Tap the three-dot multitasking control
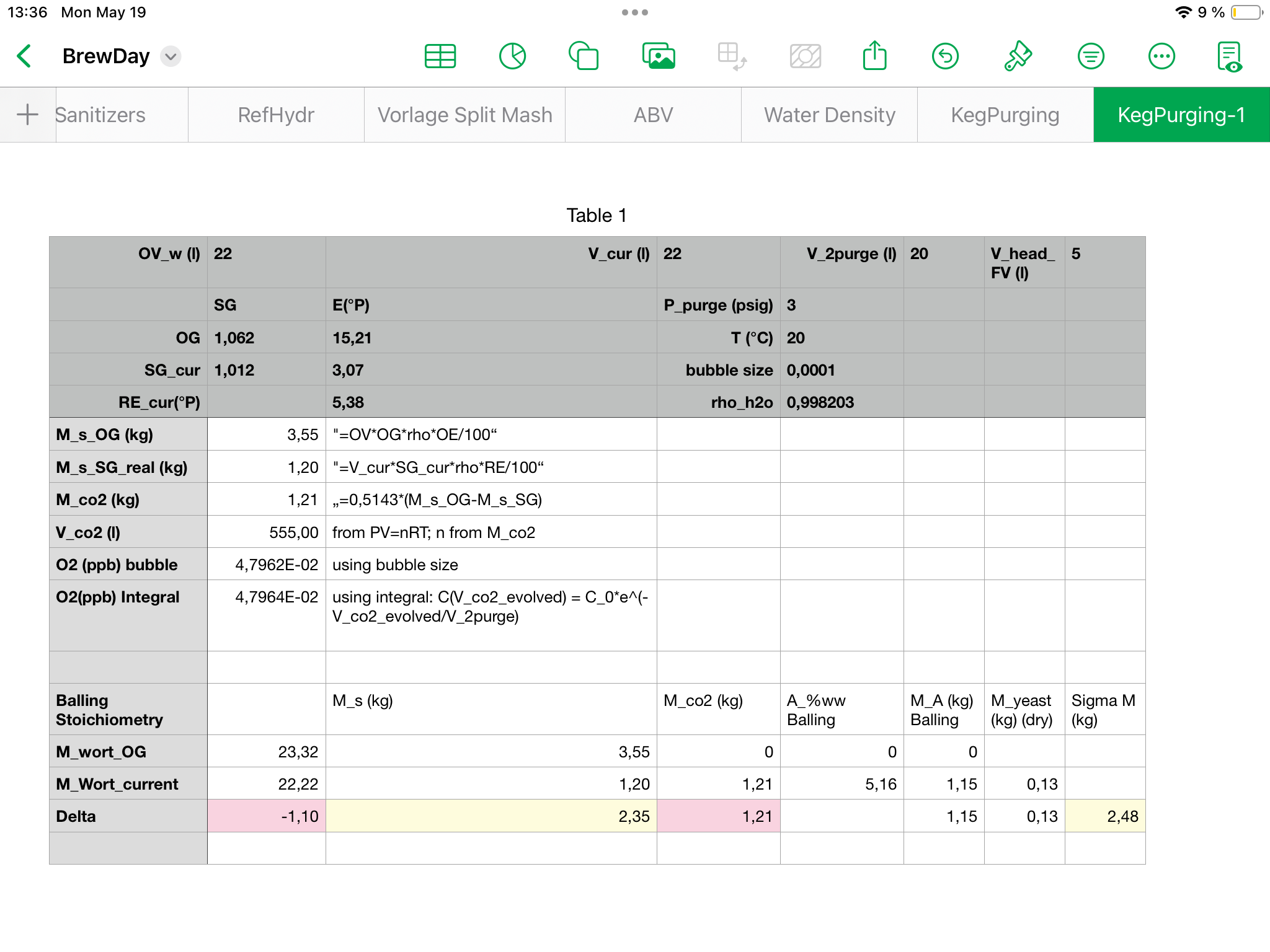Viewport: 1270px width, 952px height. click(635, 12)
